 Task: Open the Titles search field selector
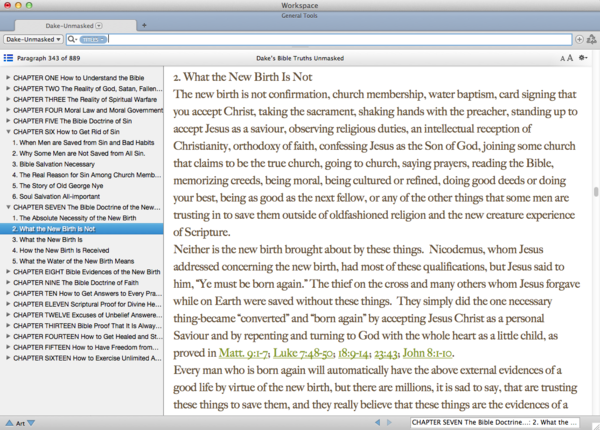click(93, 39)
